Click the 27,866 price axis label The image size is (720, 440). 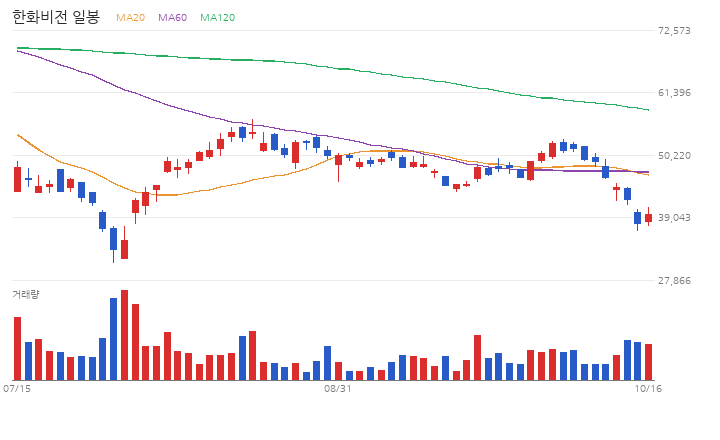674,281
